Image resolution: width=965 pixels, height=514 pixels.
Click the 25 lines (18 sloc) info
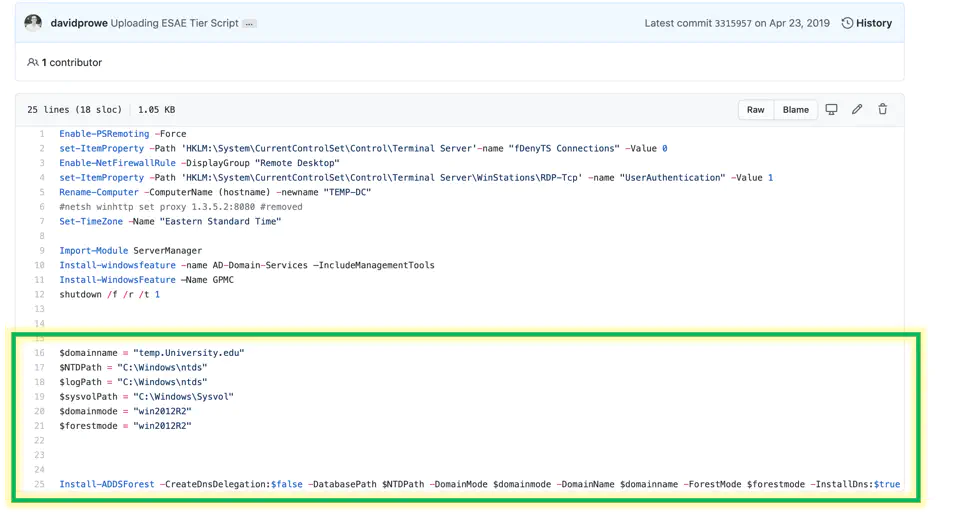pyautogui.click(x=74, y=110)
